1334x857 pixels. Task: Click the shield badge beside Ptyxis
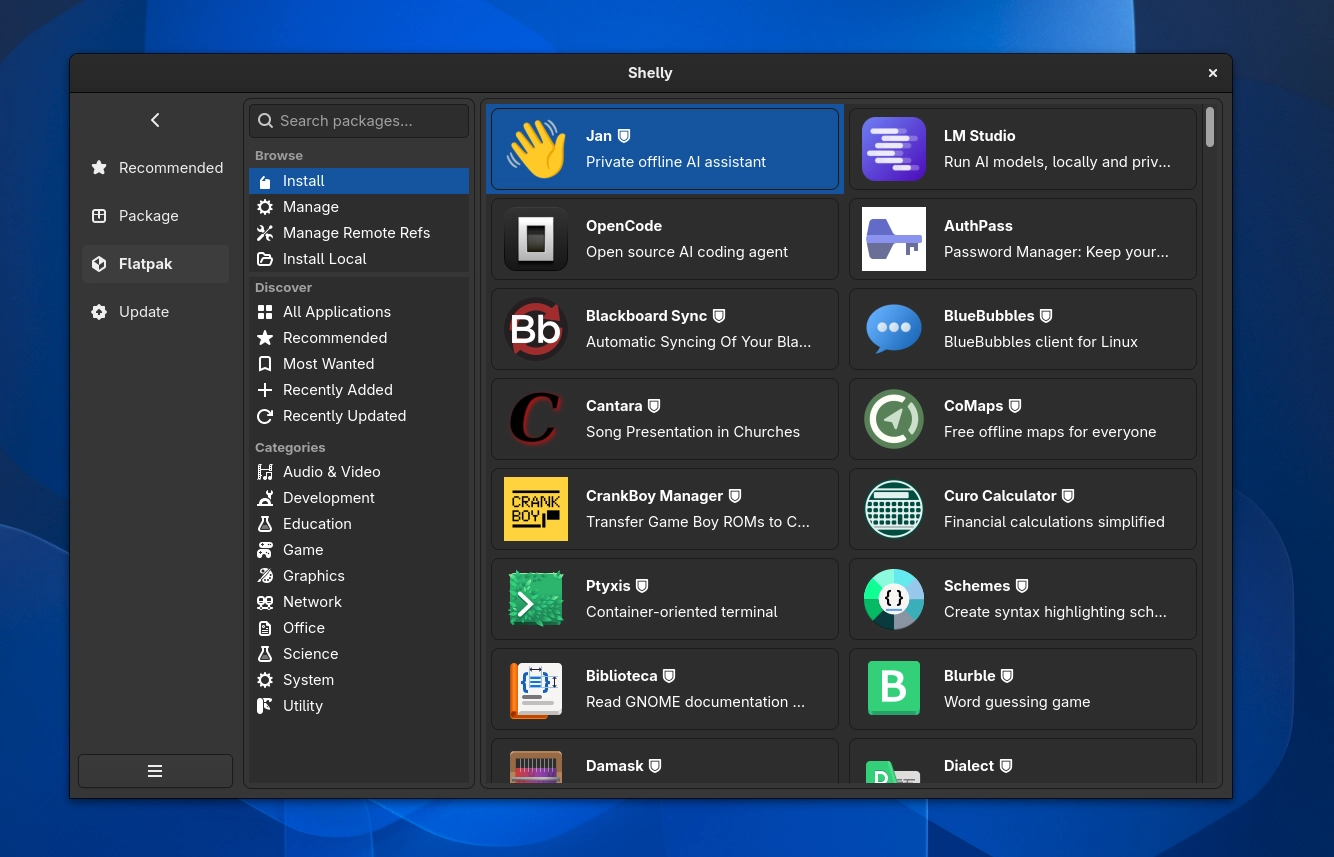click(642, 586)
